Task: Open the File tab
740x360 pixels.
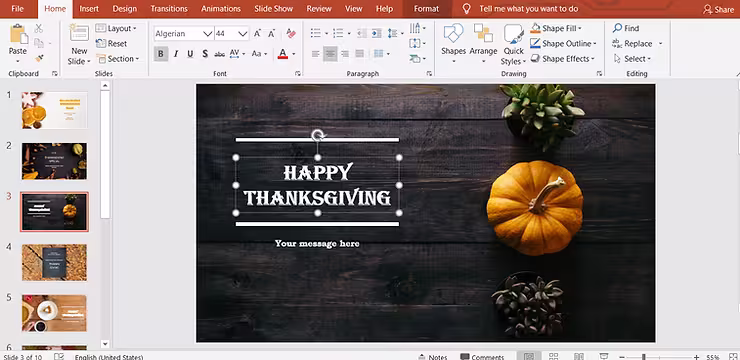Action: tap(17, 8)
